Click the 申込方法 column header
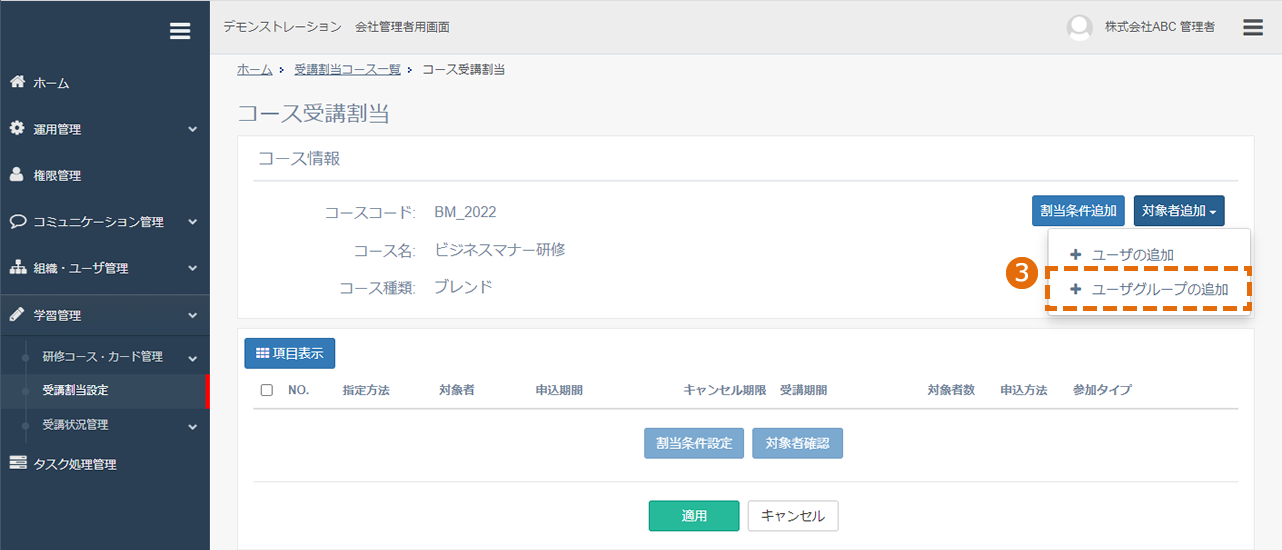The height and width of the screenshot is (550, 1282). 1024,390
